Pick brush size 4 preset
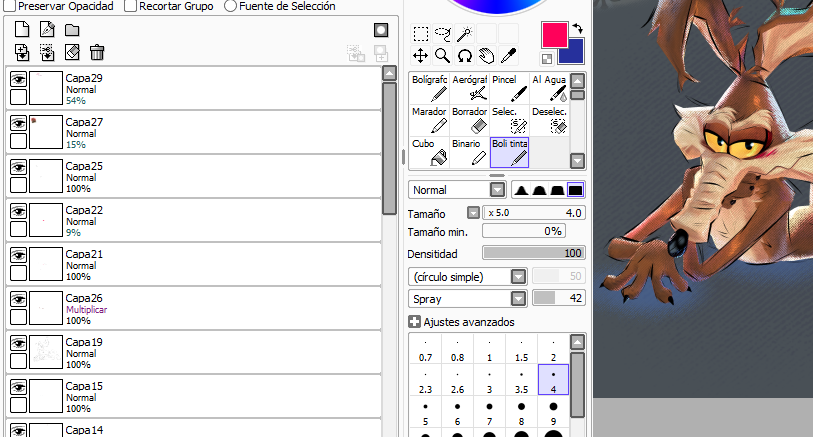813x437 pixels. click(x=553, y=379)
